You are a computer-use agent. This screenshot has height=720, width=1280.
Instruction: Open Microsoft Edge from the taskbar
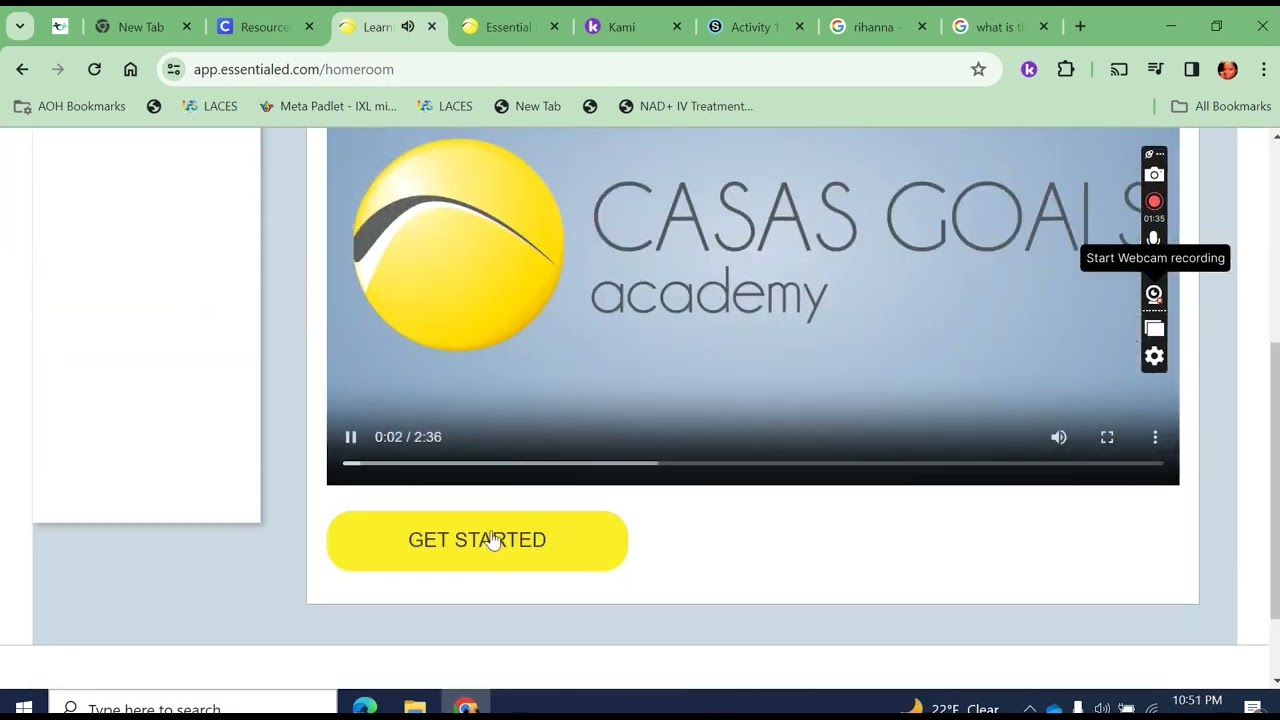[x=365, y=708]
